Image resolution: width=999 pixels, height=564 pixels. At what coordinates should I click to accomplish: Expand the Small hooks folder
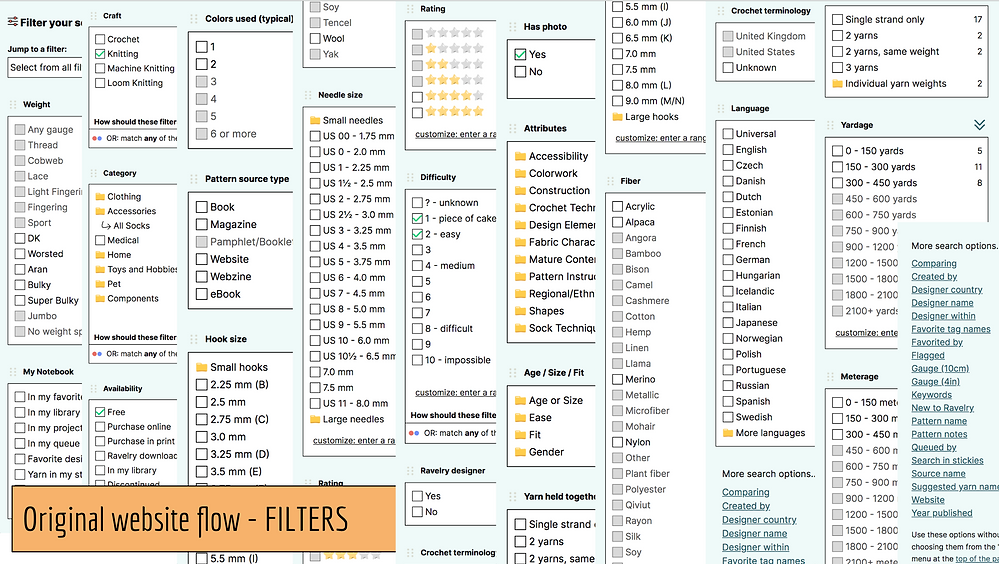[202, 367]
